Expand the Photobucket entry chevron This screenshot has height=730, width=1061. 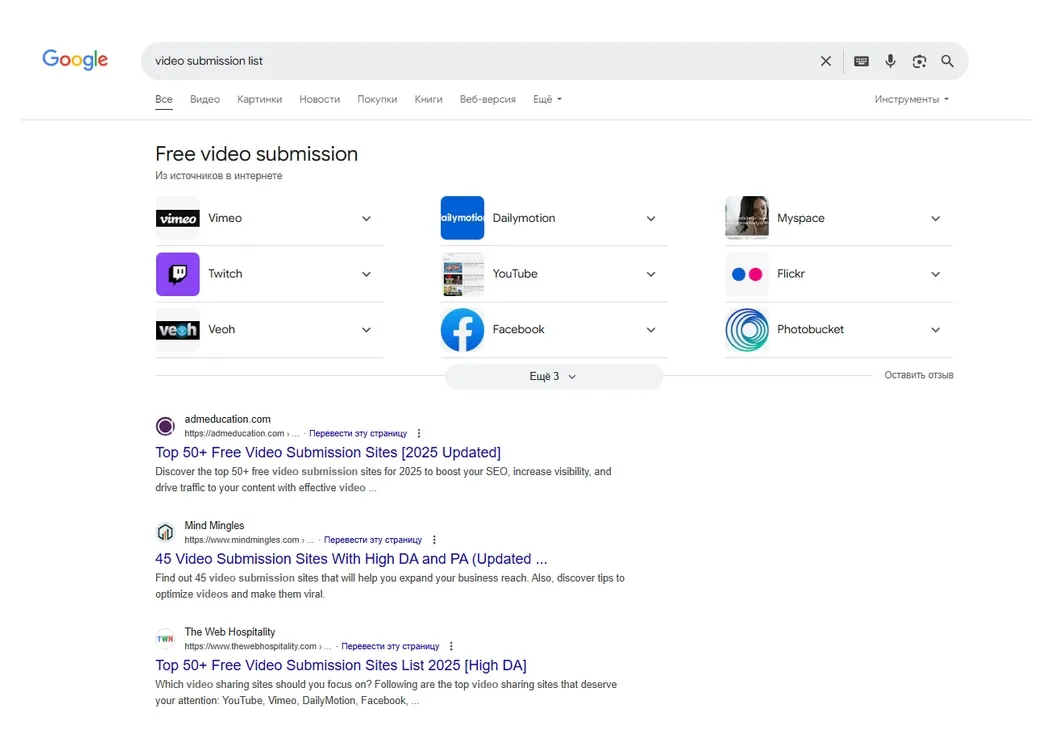pyautogui.click(x=935, y=330)
